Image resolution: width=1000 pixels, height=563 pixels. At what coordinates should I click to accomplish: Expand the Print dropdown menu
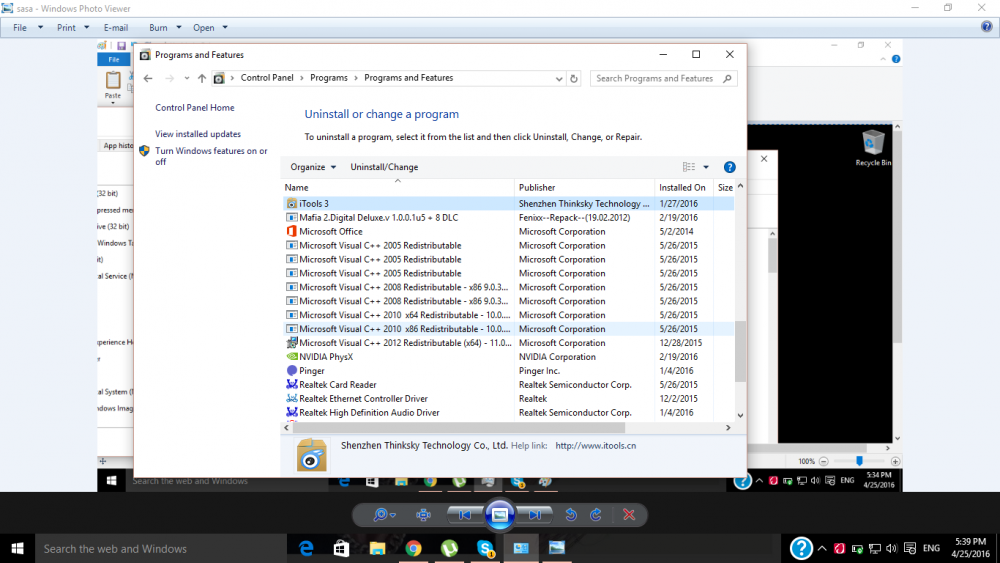[73, 28]
